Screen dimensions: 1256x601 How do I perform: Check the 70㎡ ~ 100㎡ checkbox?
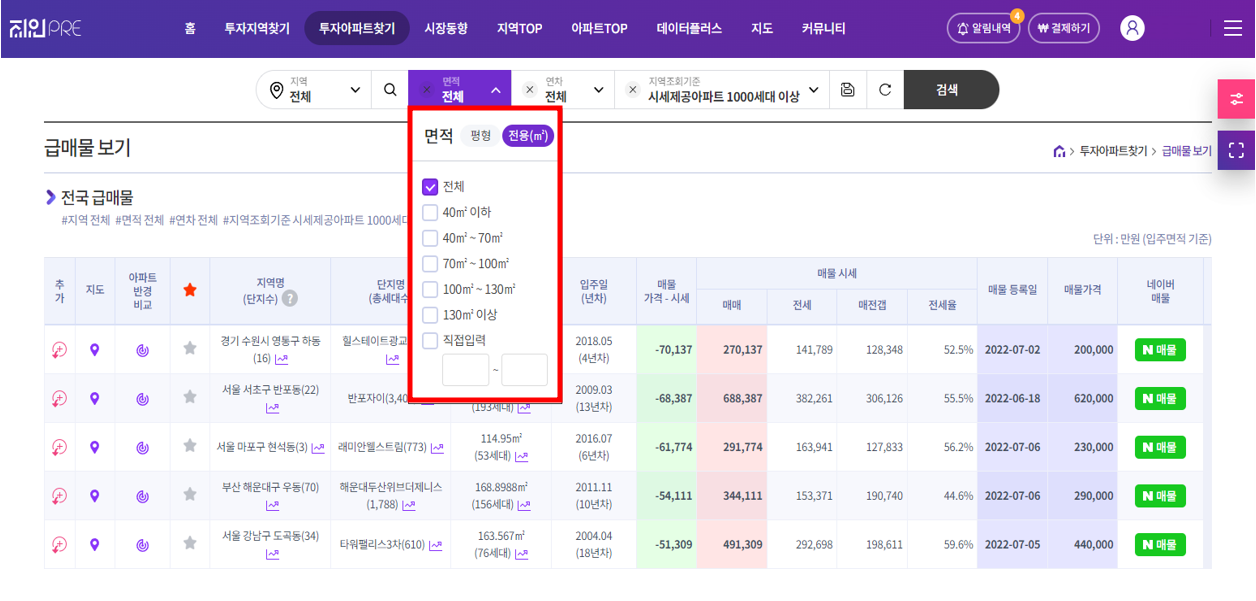point(430,264)
